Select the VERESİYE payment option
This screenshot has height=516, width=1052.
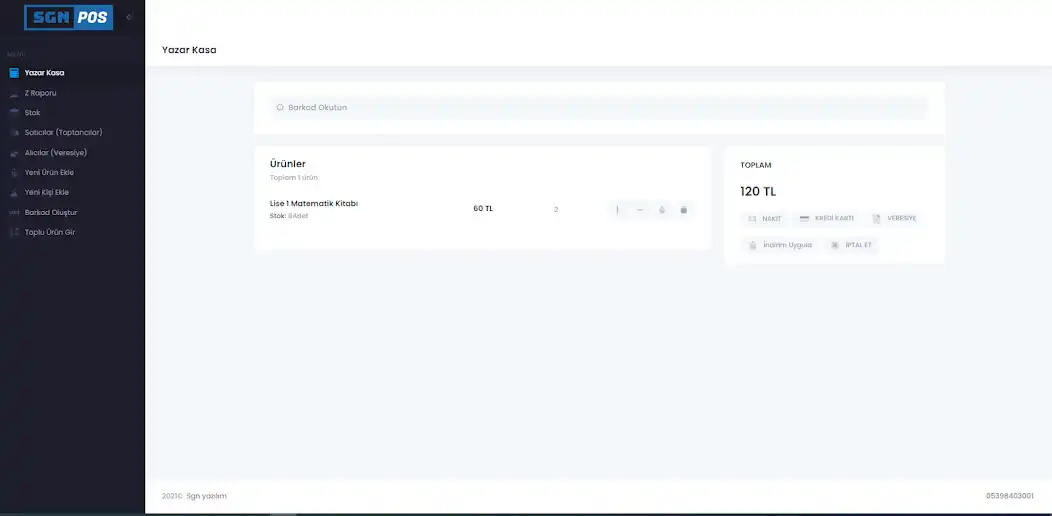coord(894,218)
